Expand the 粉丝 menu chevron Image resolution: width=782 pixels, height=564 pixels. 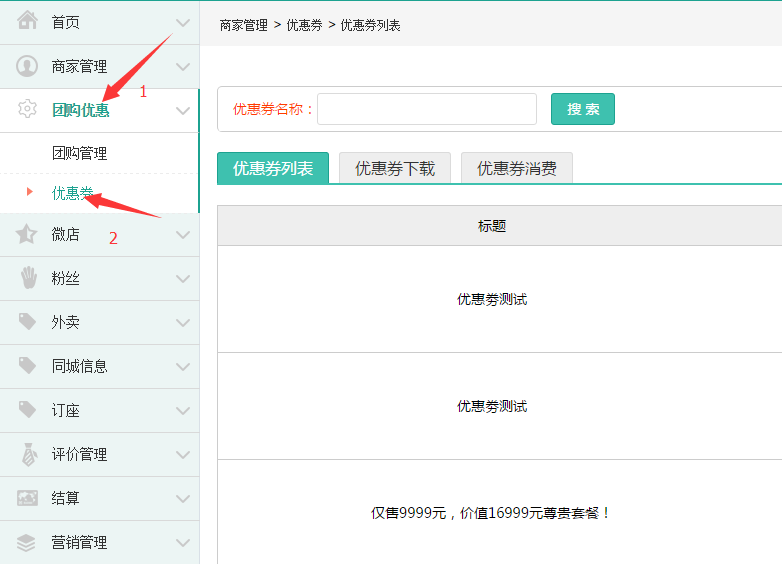[x=183, y=279]
